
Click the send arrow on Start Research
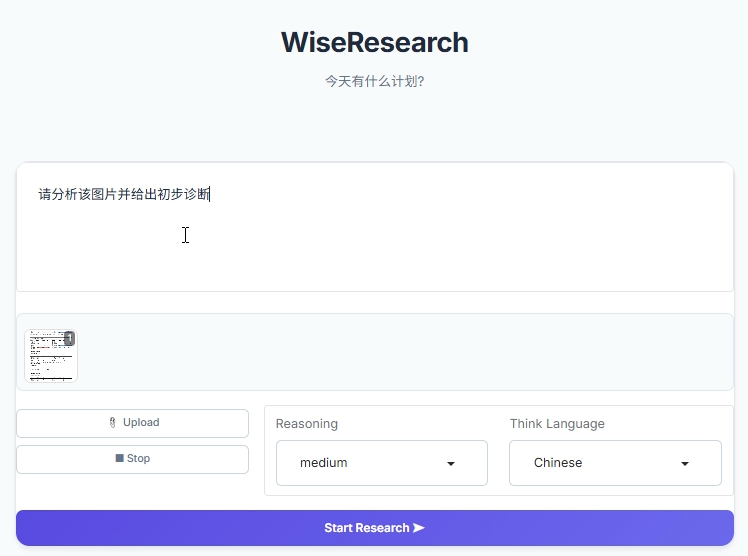(x=419, y=528)
